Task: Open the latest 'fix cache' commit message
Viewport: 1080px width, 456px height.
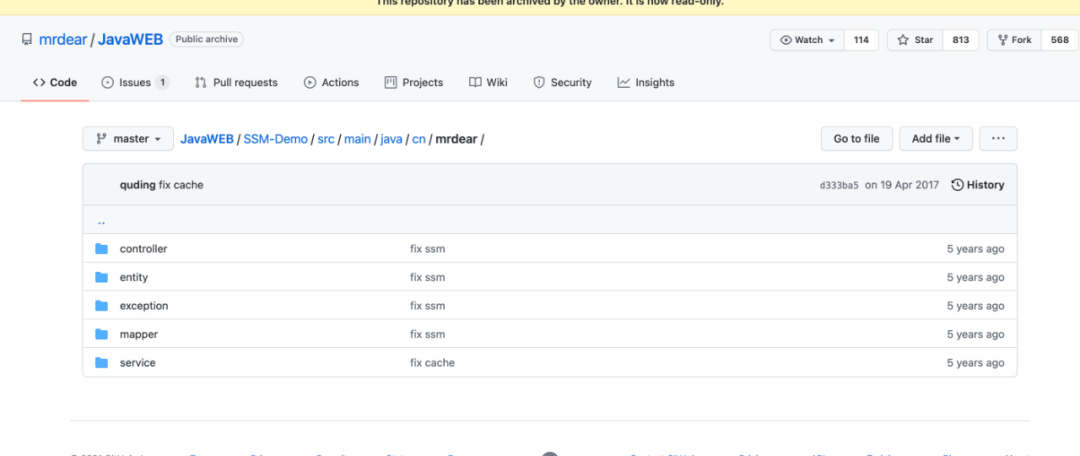Action: (x=181, y=185)
